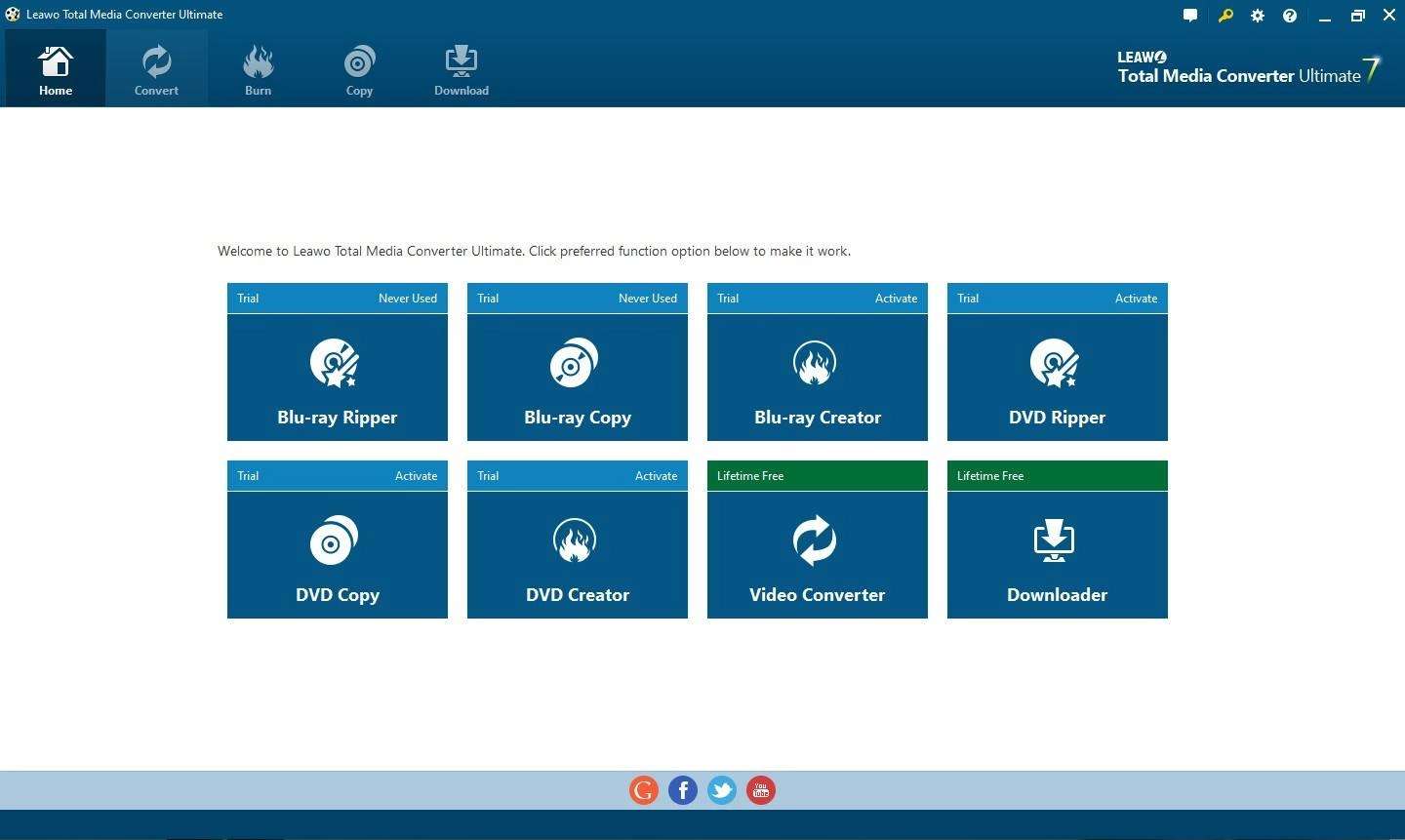Open the Copy tab
This screenshot has width=1405, height=840.
tap(359, 68)
